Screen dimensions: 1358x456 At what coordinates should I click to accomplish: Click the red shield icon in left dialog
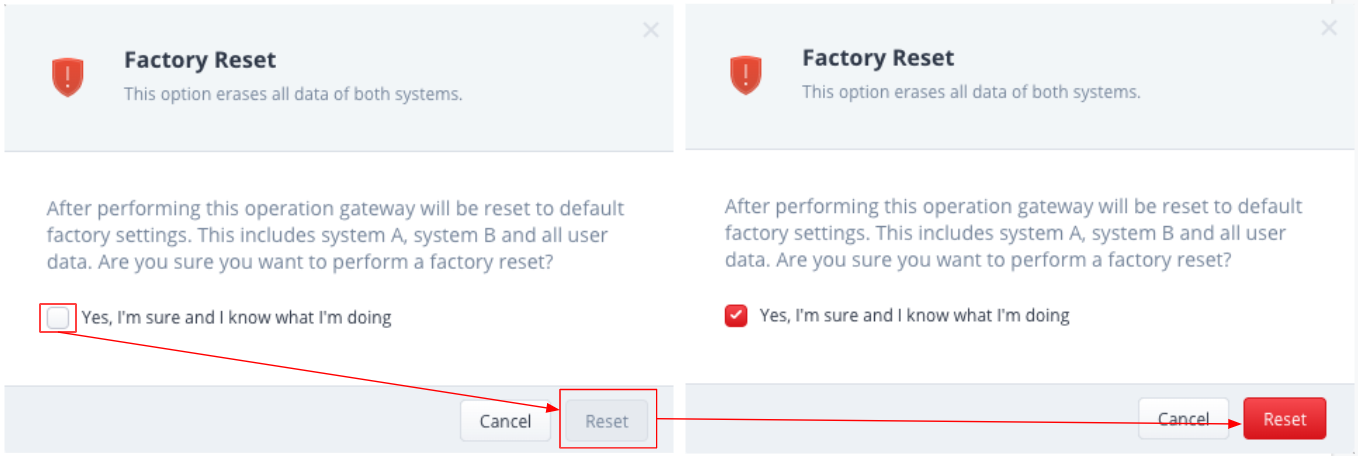(x=67, y=77)
